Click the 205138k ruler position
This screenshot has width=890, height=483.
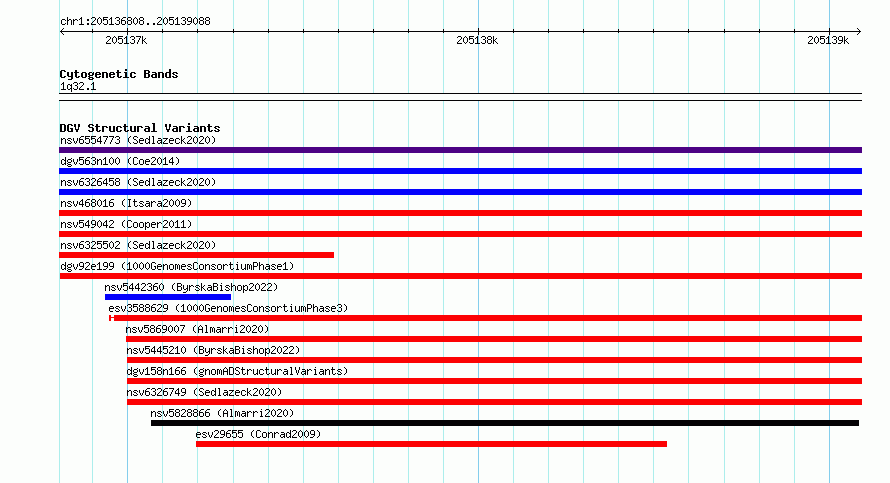[x=477, y=40]
